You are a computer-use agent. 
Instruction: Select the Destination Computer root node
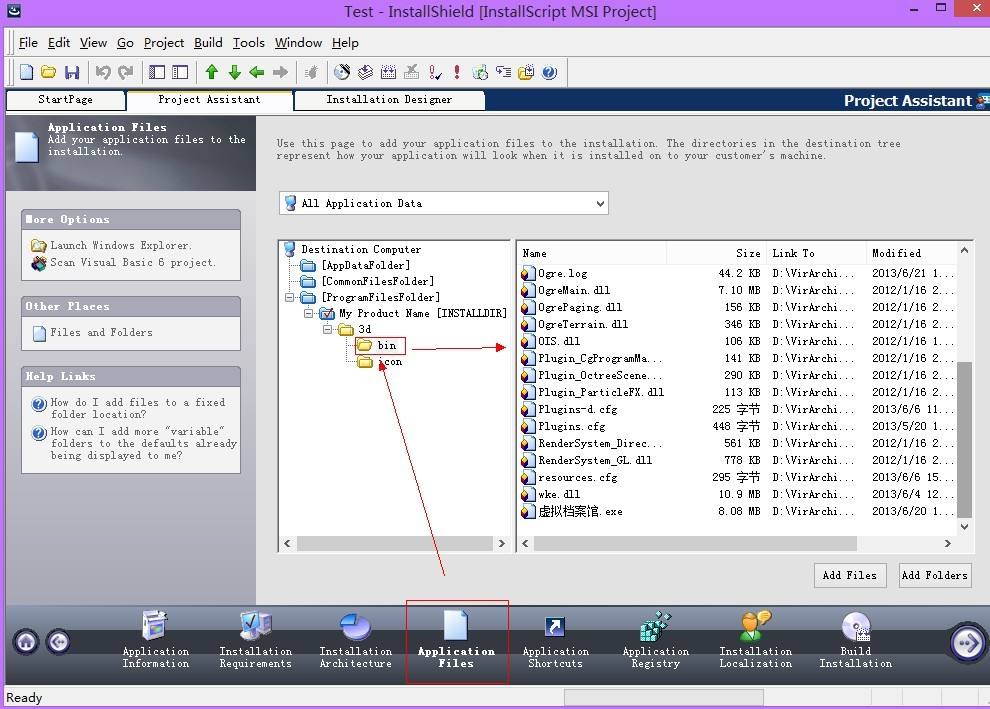[x=361, y=249]
